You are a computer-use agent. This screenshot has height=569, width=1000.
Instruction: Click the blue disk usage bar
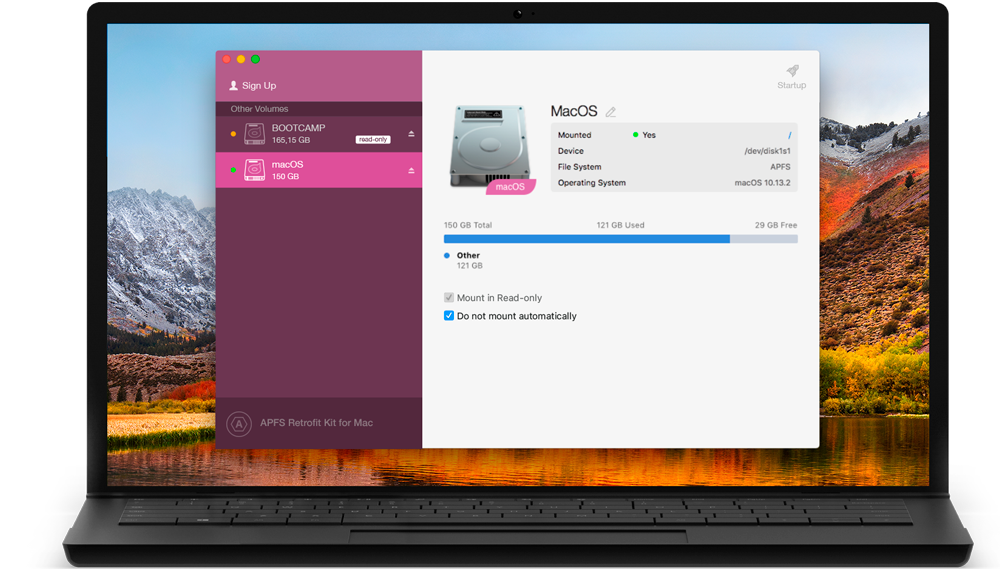click(586, 239)
